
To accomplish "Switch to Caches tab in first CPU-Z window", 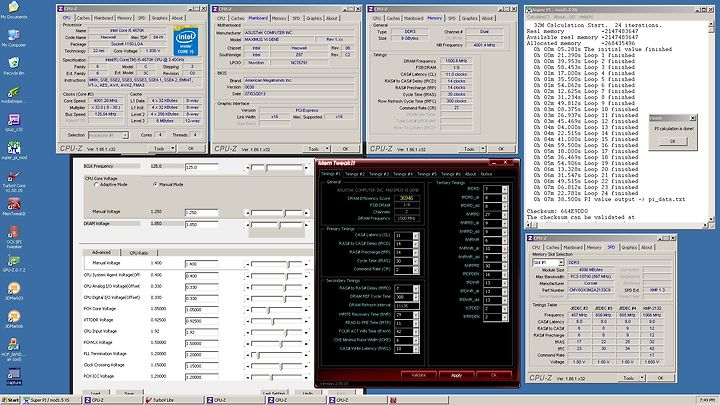I will click(x=83, y=18).
